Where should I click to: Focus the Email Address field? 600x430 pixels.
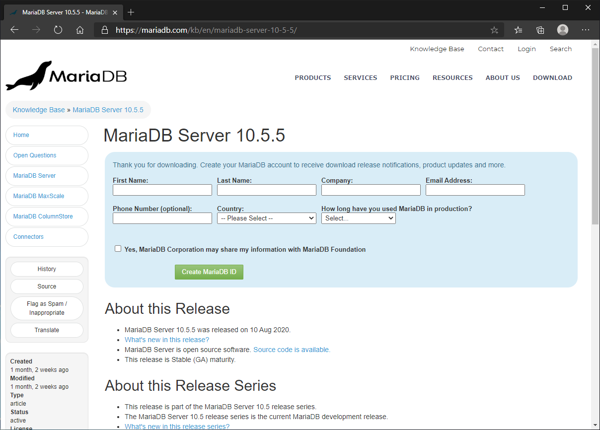pos(475,190)
